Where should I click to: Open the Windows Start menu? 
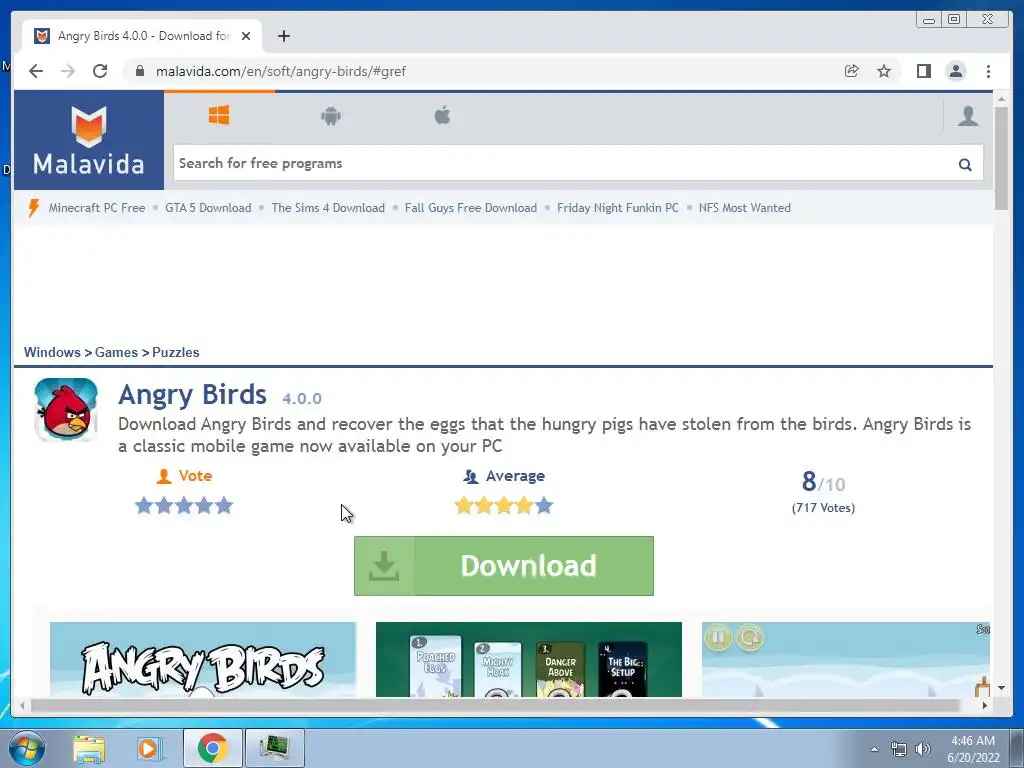(27, 748)
